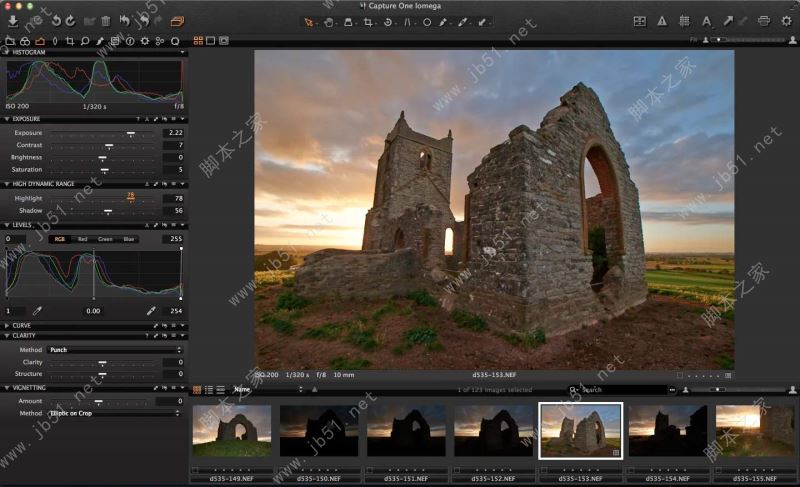Collapse the Levels panel
Image resolution: width=800 pixels, height=487 pixels.
(7, 225)
